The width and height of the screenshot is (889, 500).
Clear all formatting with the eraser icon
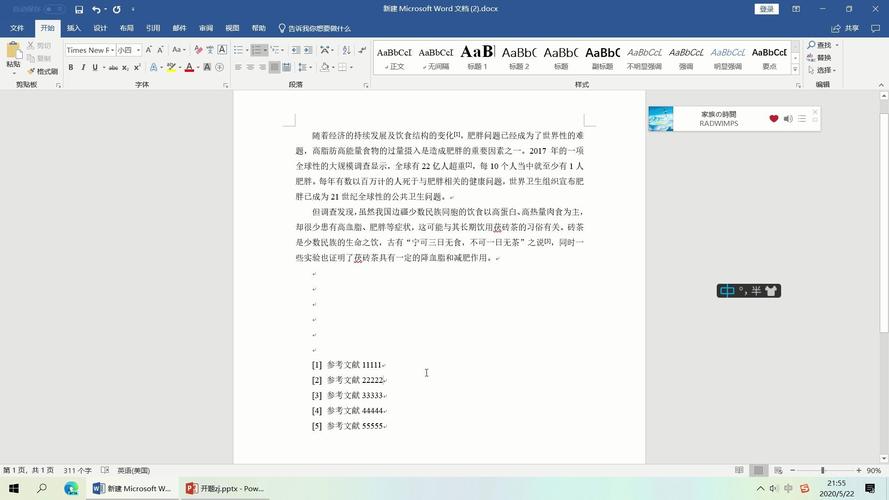click(x=198, y=50)
